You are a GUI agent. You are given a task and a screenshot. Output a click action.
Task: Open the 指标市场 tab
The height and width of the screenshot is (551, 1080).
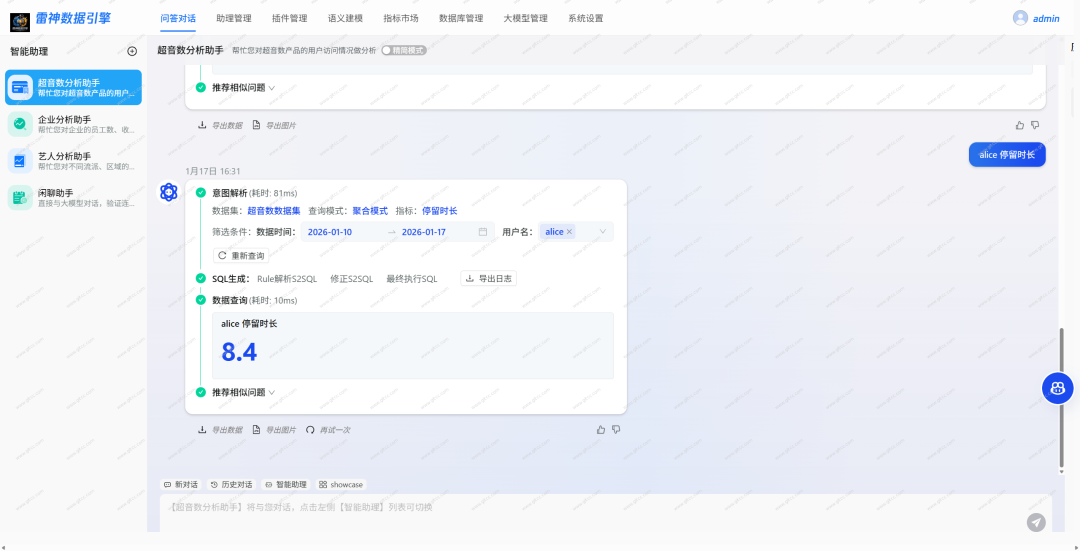pyautogui.click(x=401, y=19)
